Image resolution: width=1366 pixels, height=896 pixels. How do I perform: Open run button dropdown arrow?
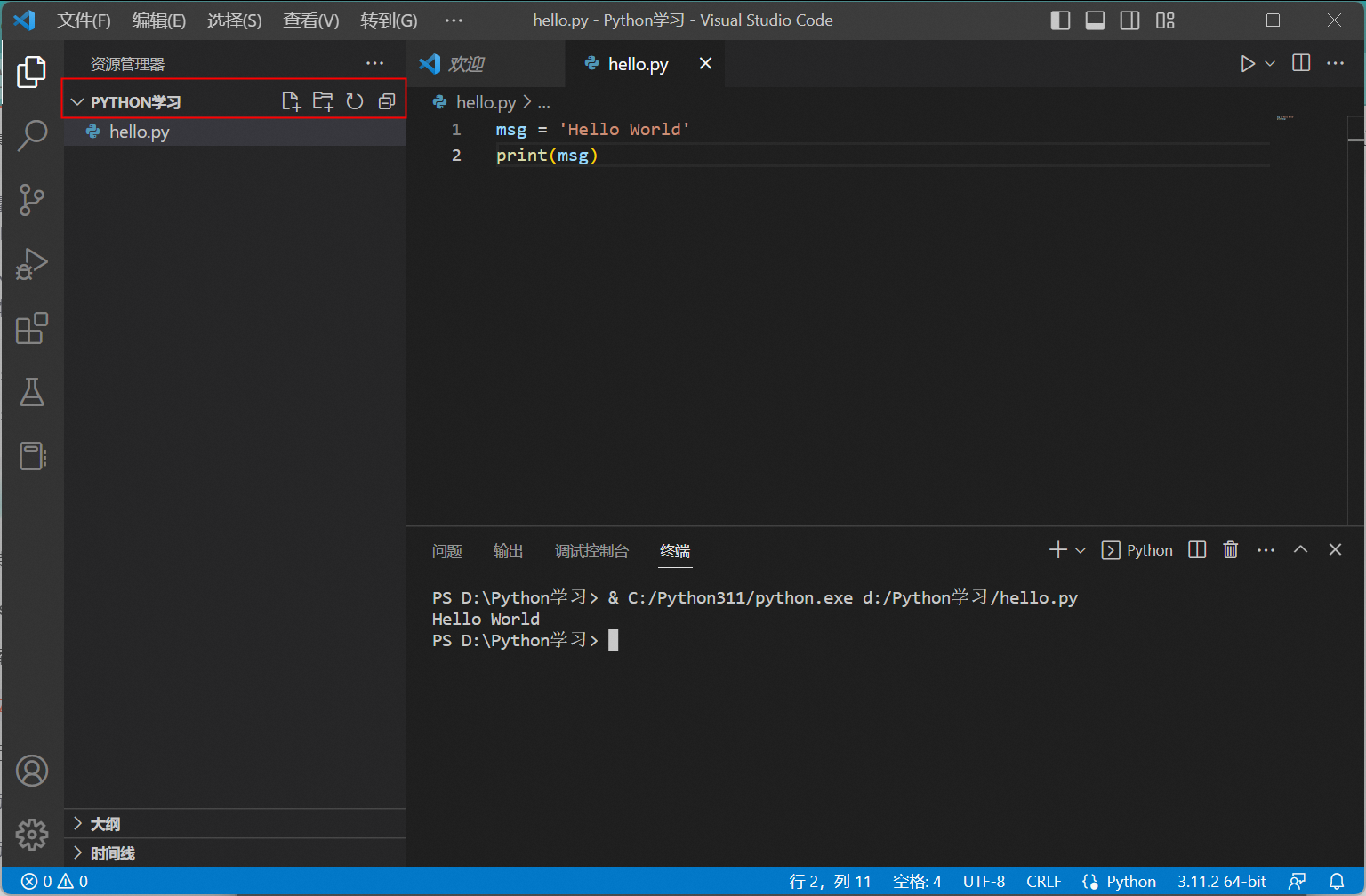tap(1270, 63)
